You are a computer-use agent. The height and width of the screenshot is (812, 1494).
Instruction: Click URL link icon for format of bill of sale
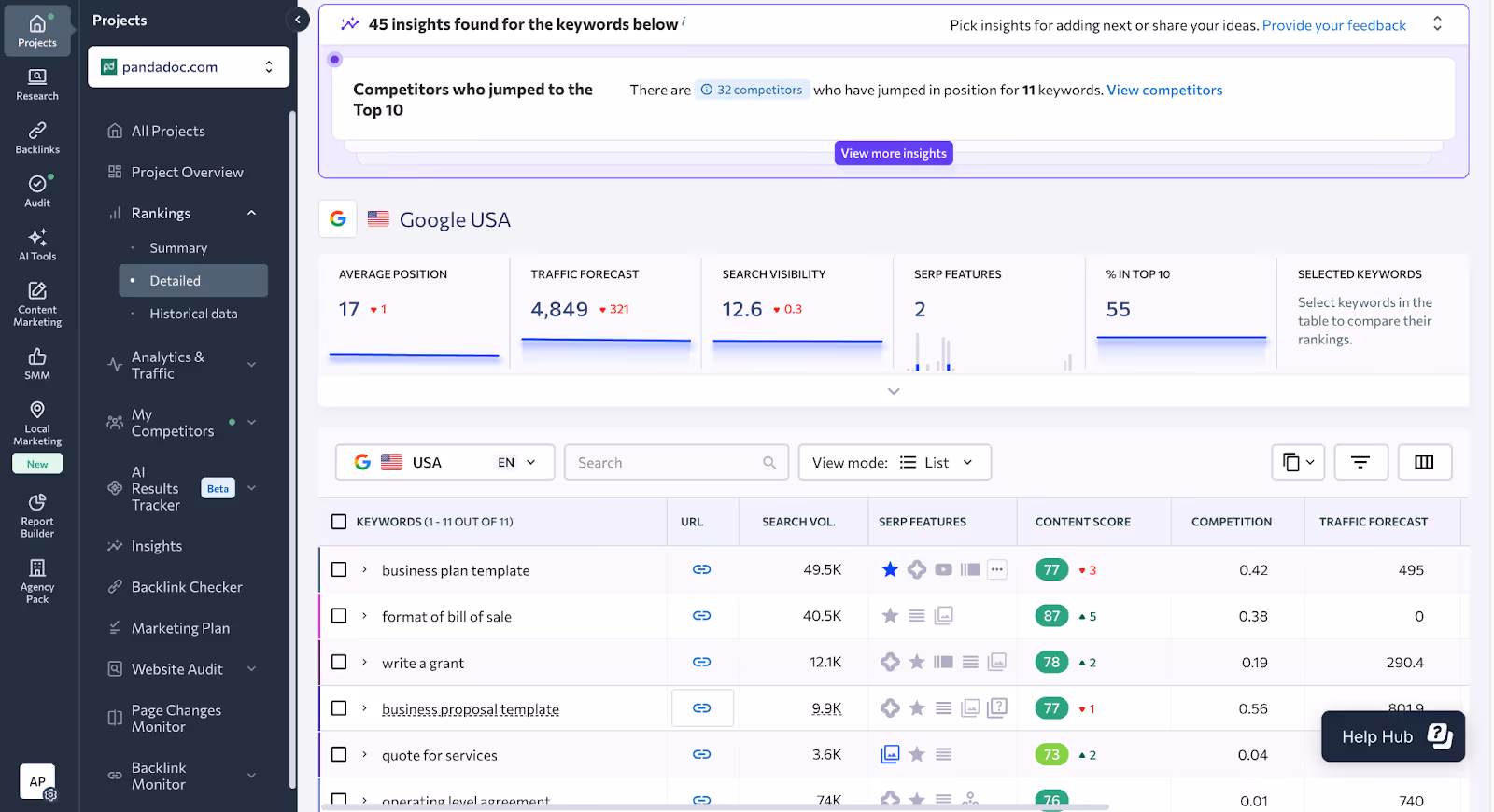point(701,616)
